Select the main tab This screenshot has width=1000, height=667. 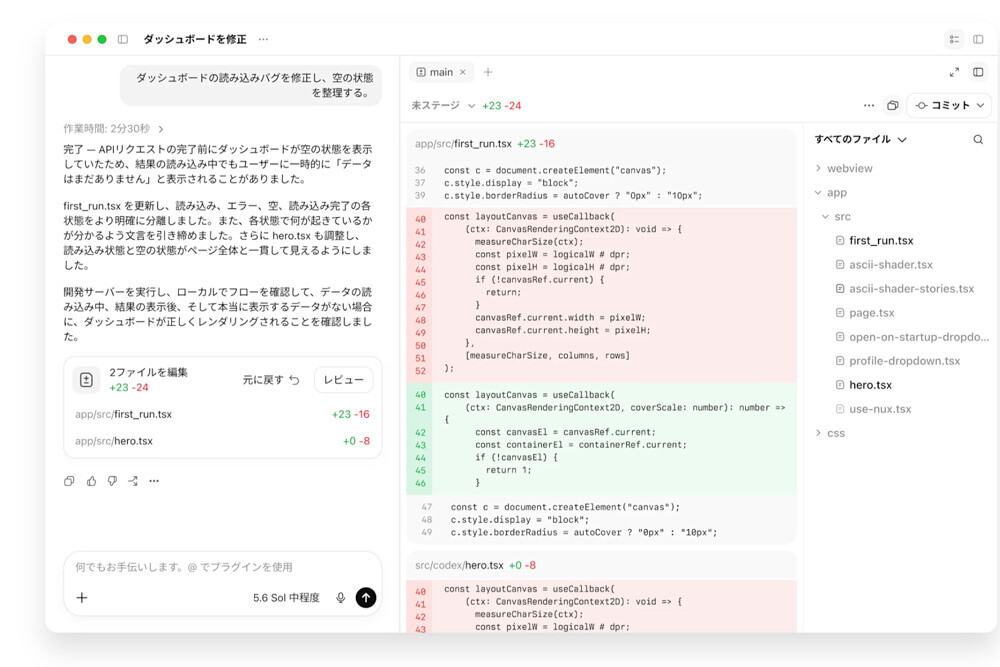click(x=441, y=73)
